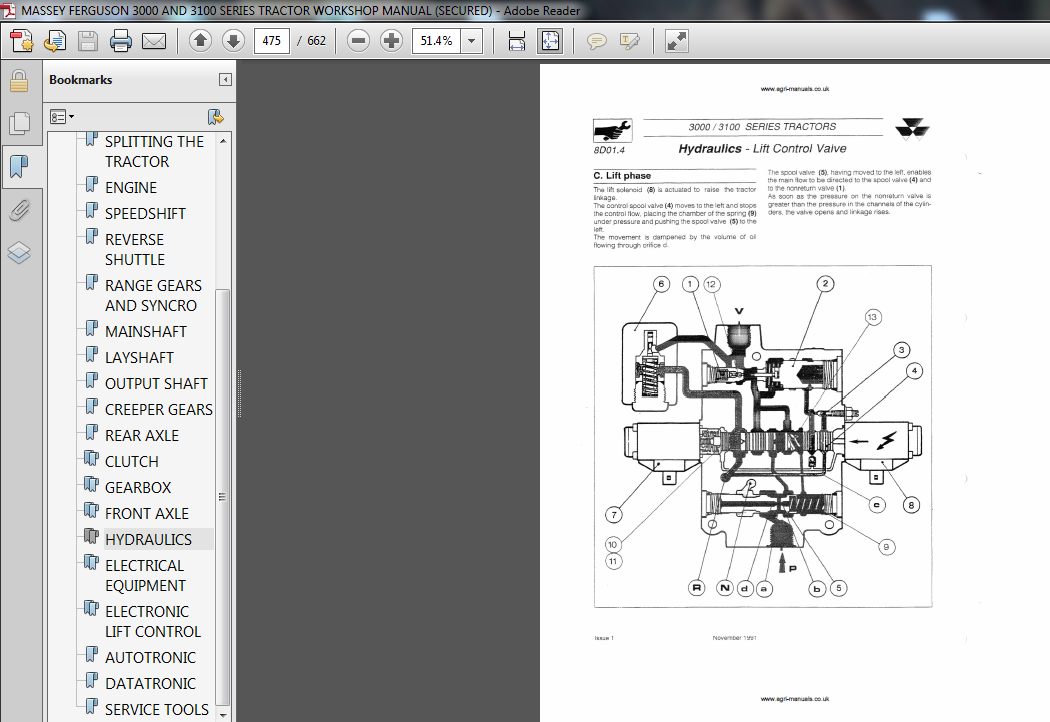The width and height of the screenshot is (1050, 722).
Task: Click the www.agri-manuals.co.uk link at page top
Action: (795, 89)
